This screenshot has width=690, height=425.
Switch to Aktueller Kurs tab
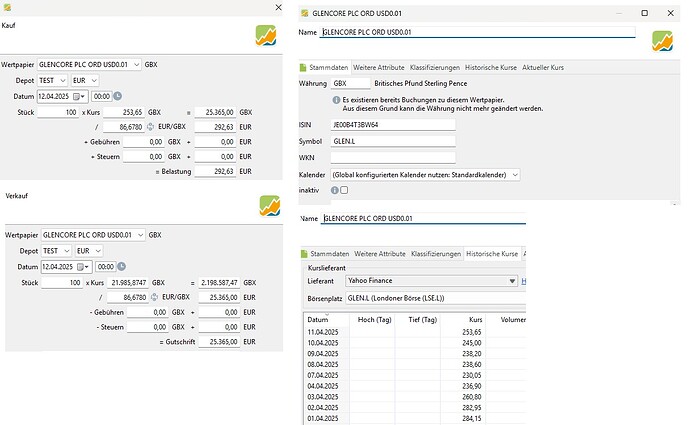point(543,67)
